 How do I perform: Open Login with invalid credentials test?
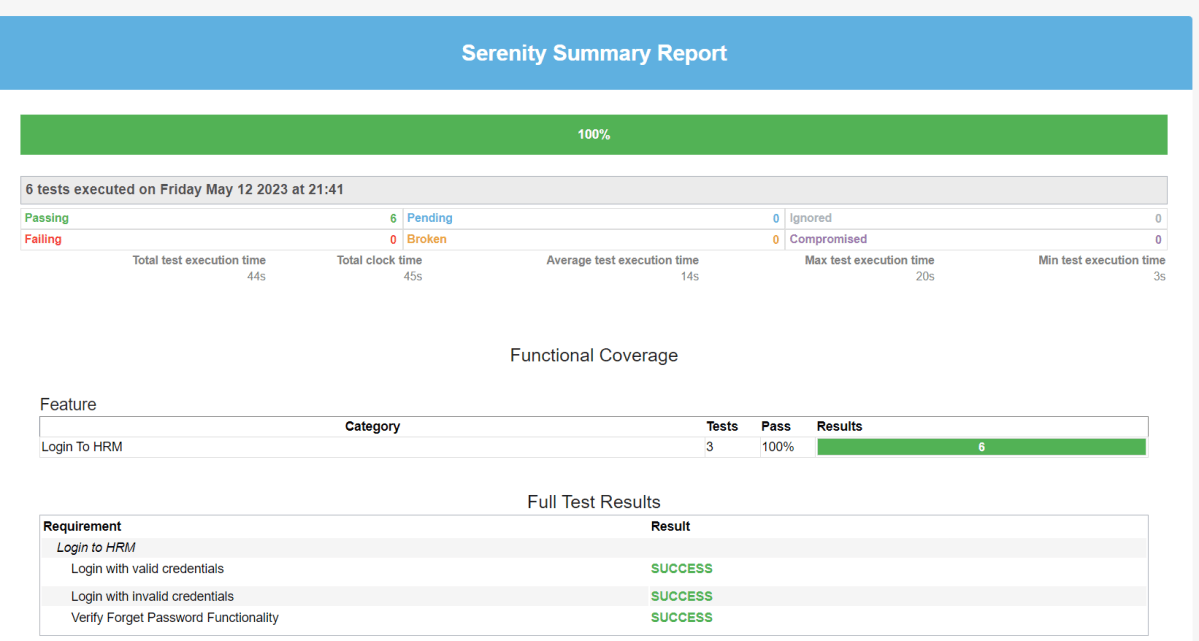[152, 597]
